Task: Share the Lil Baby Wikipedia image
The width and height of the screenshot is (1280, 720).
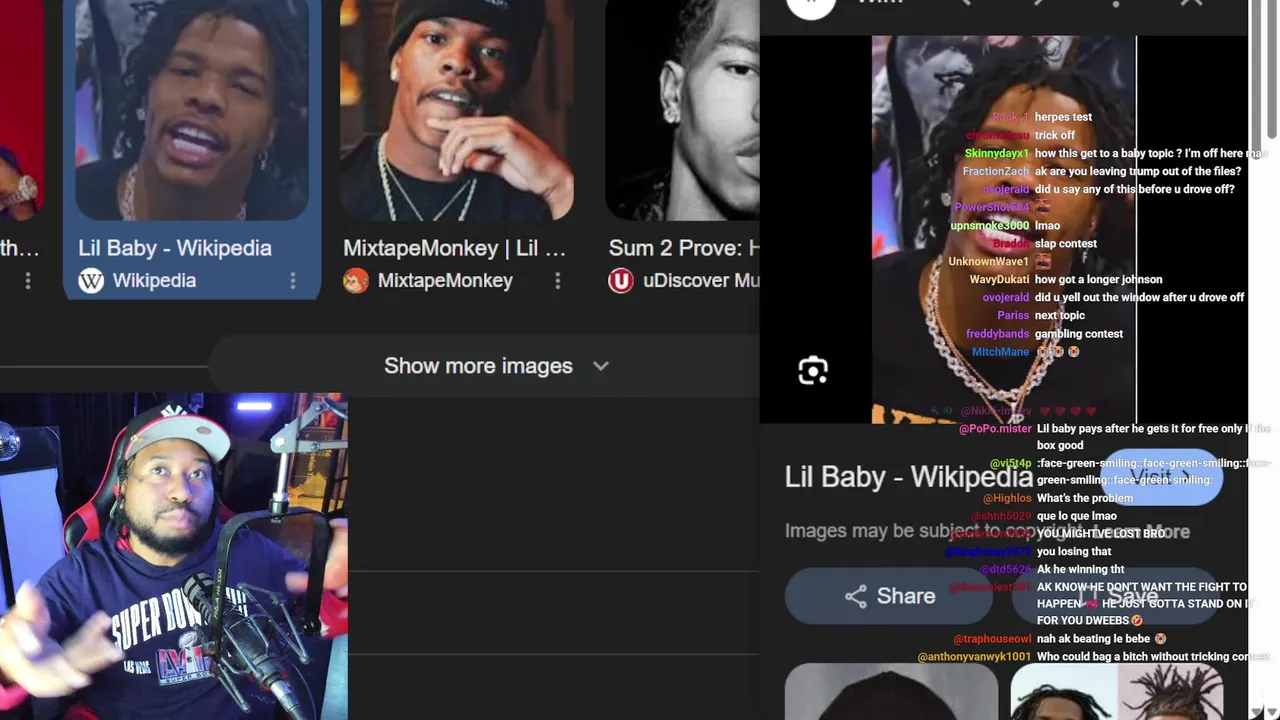Action: click(889, 596)
